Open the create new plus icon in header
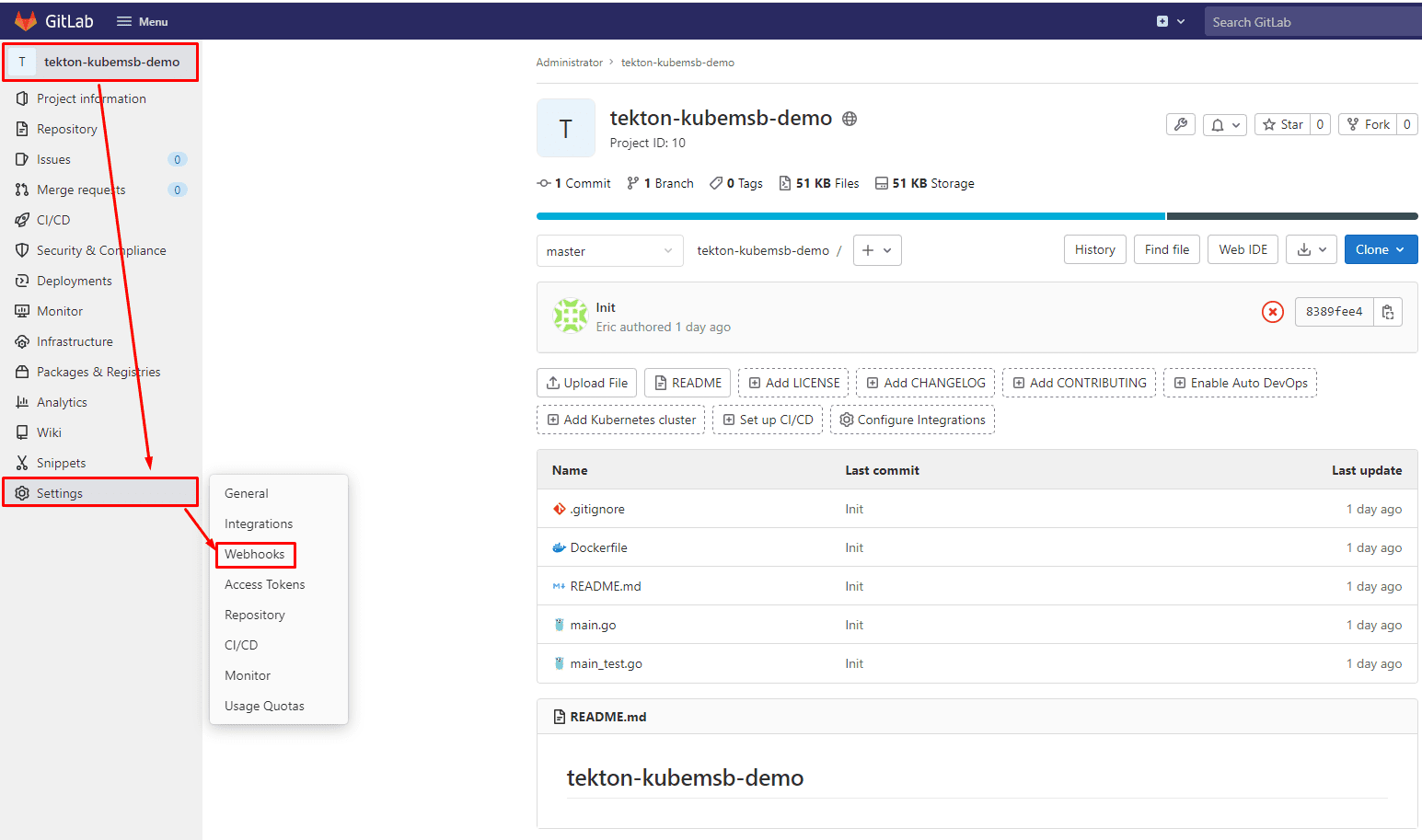 click(1171, 21)
